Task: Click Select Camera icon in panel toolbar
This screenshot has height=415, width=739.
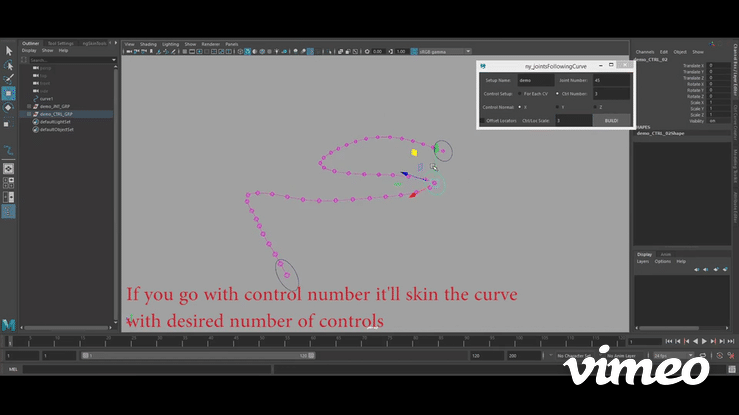Action: (x=128, y=51)
